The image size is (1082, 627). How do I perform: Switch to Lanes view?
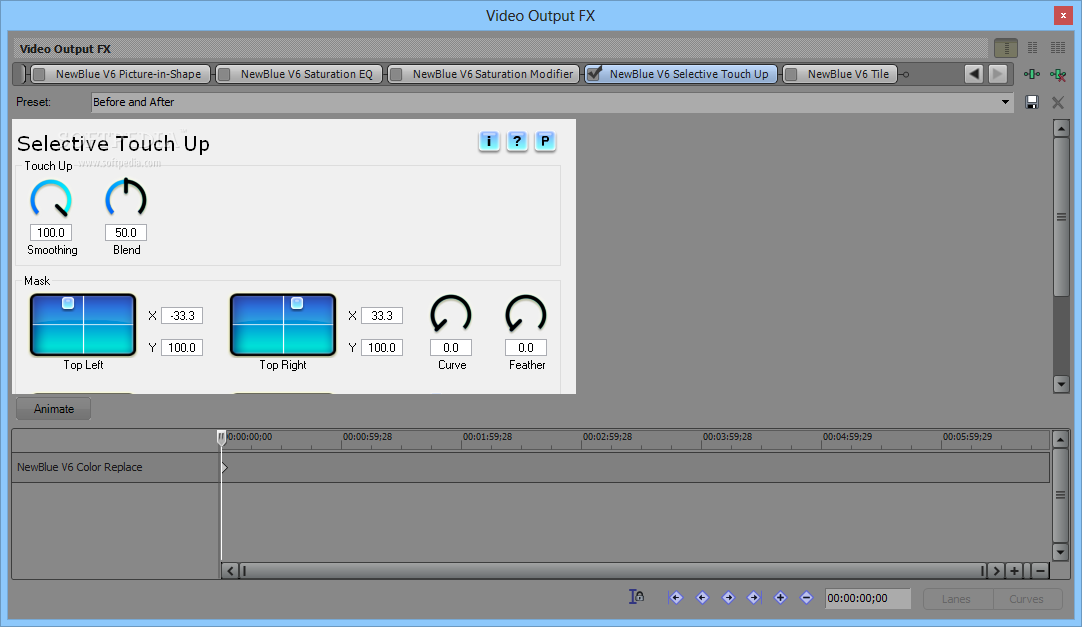956,599
